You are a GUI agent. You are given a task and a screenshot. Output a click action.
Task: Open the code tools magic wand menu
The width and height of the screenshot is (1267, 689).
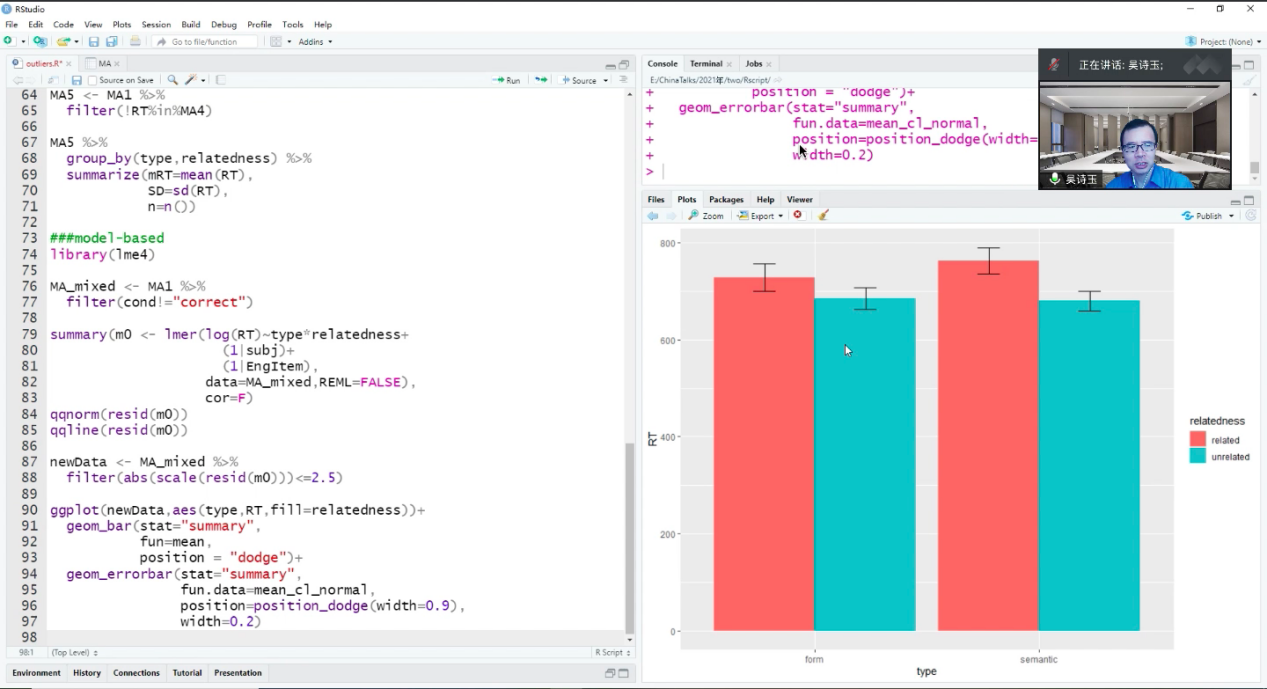tap(193, 80)
